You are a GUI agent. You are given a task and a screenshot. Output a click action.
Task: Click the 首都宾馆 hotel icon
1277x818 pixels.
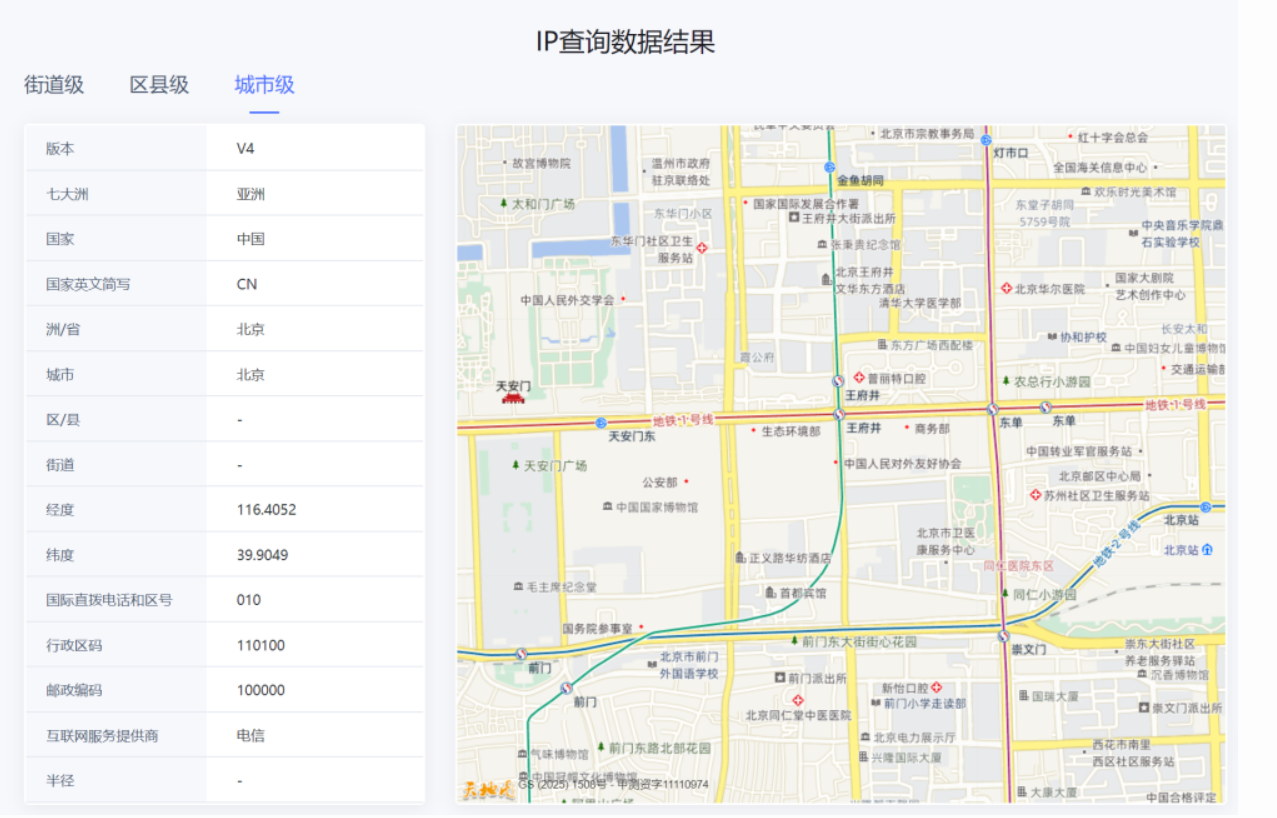771,593
